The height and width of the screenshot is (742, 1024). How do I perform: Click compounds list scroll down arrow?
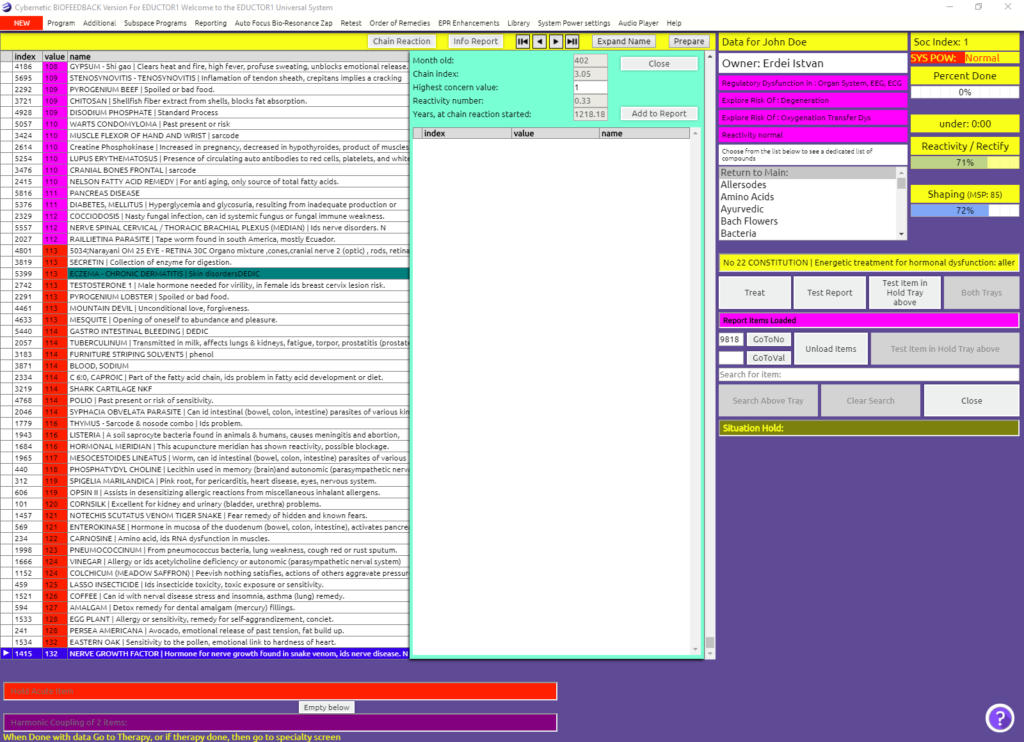point(902,234)
